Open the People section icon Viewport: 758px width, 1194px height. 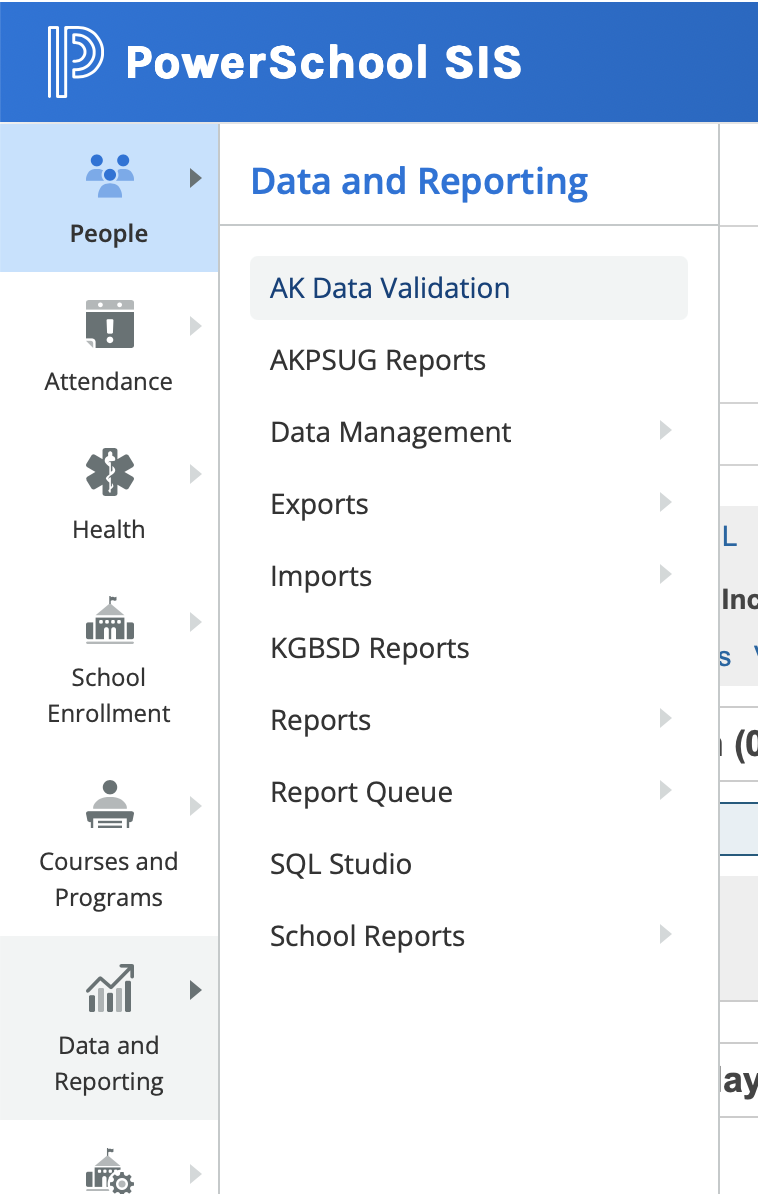(110, 176)
